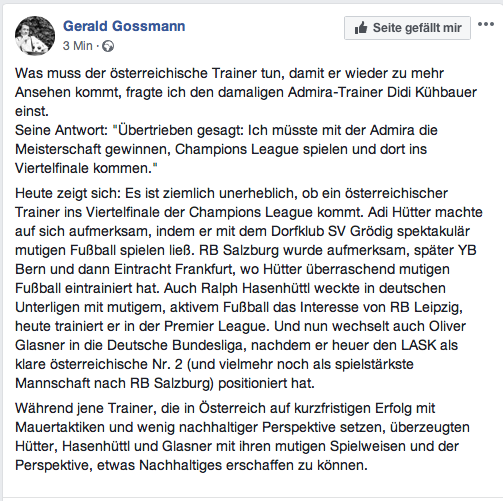Click the word 'Mauertaktiken' in the last paragraph
503x501 pixels.
point(60,427)
